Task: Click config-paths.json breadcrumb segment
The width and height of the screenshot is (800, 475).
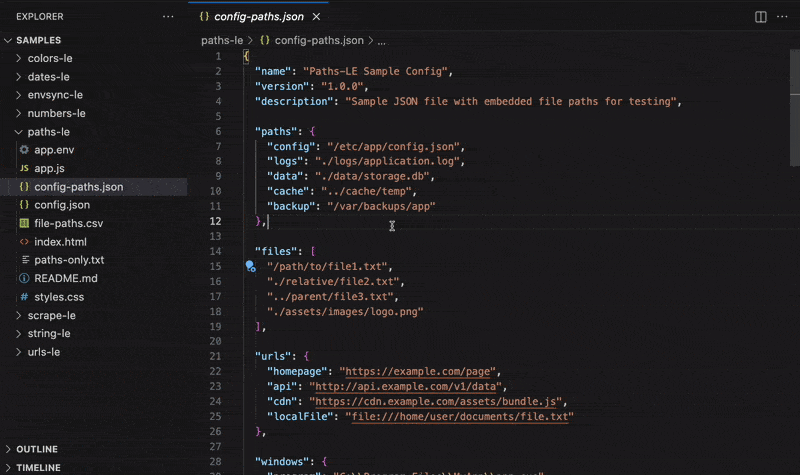Action: coord(319,40)
